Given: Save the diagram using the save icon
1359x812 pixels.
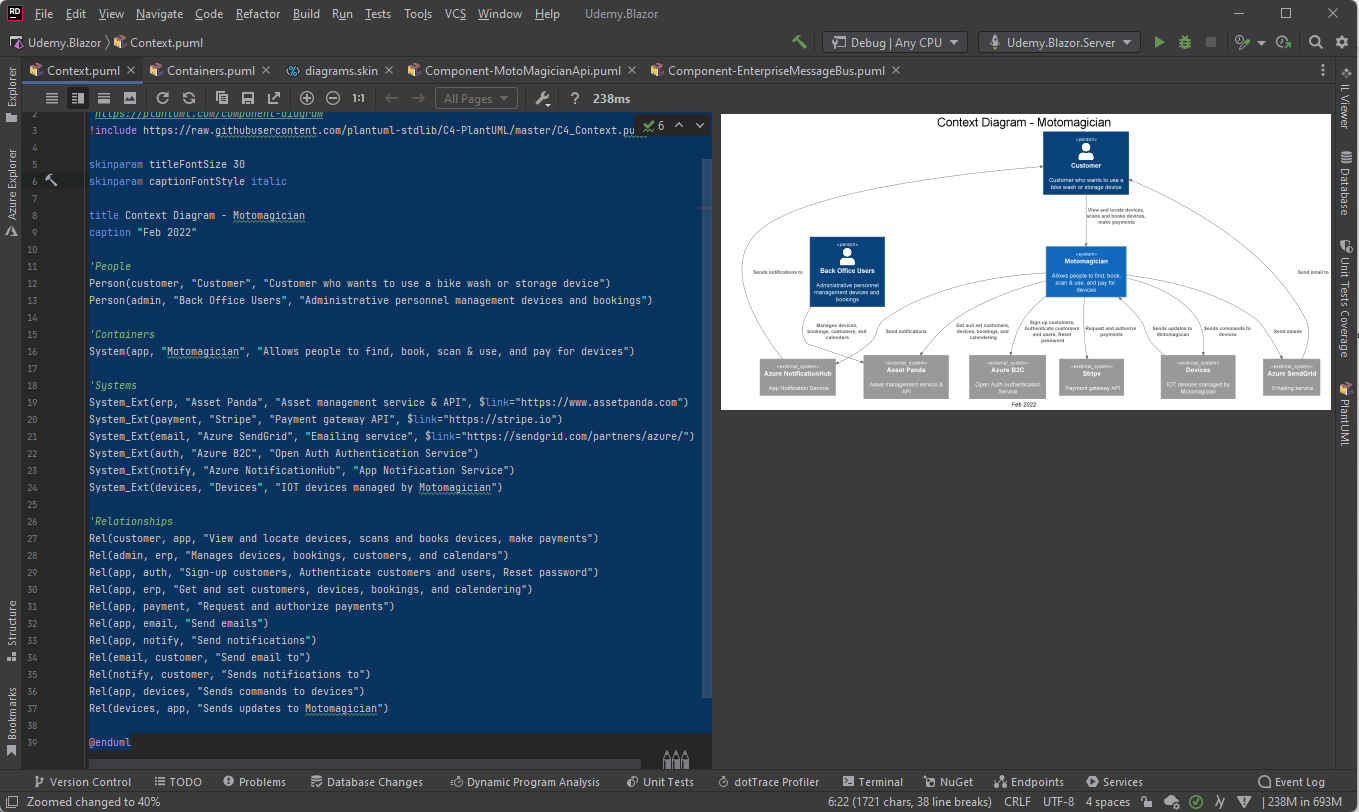Looking at the screenshot, I should point(248,98).
